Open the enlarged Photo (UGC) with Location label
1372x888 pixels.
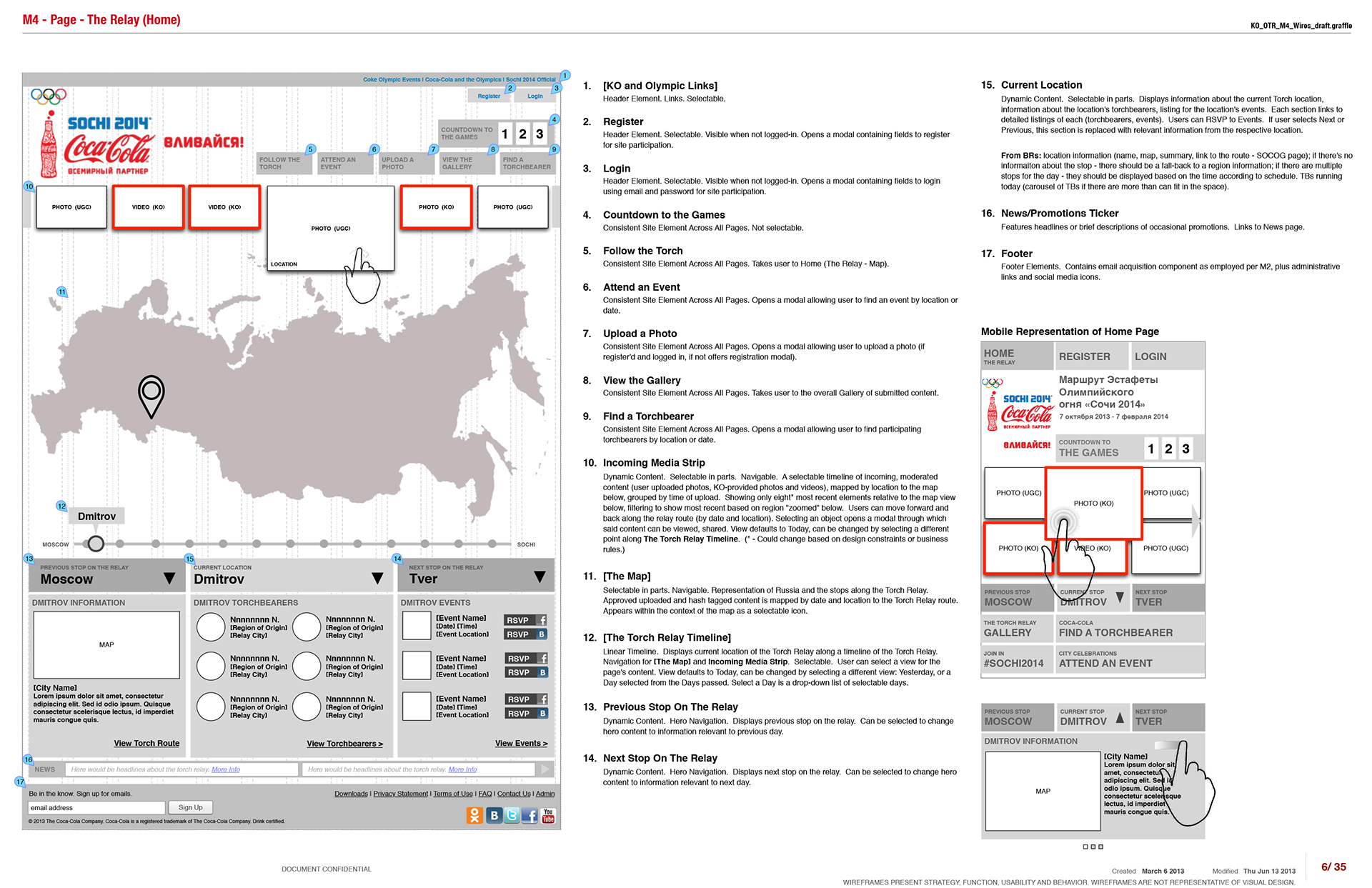click(x=330, y=229)
